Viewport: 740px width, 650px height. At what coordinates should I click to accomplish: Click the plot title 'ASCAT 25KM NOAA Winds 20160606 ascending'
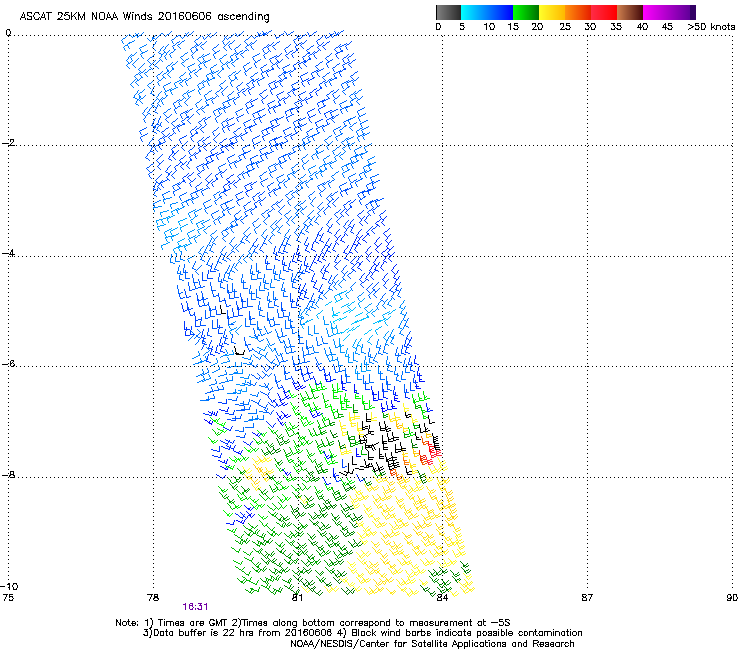144,17
